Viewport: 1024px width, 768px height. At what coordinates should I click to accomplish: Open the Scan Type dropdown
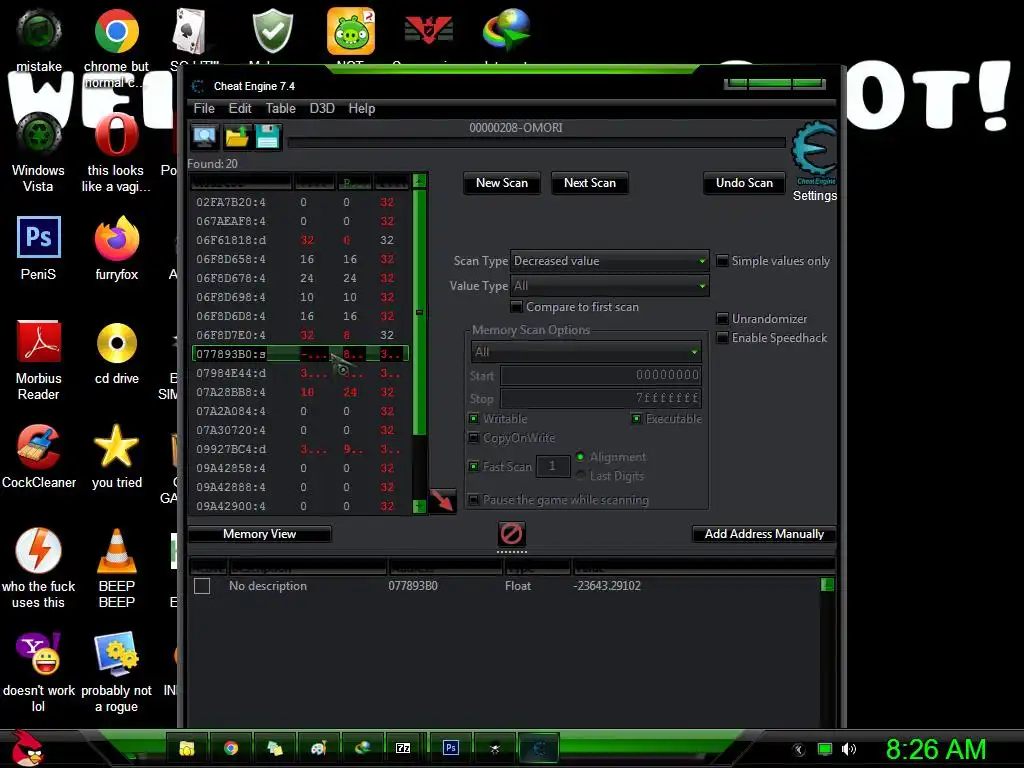pos(609,261)
